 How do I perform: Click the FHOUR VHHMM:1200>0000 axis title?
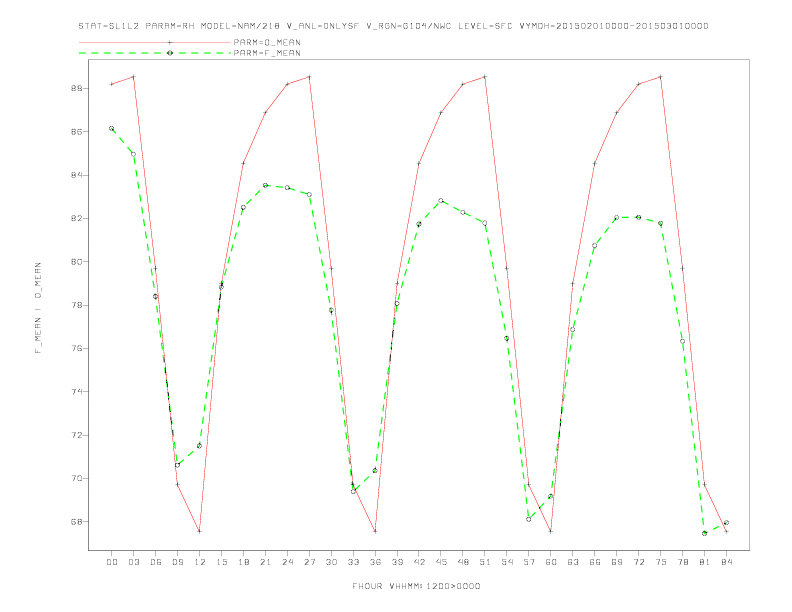(416, 586)
